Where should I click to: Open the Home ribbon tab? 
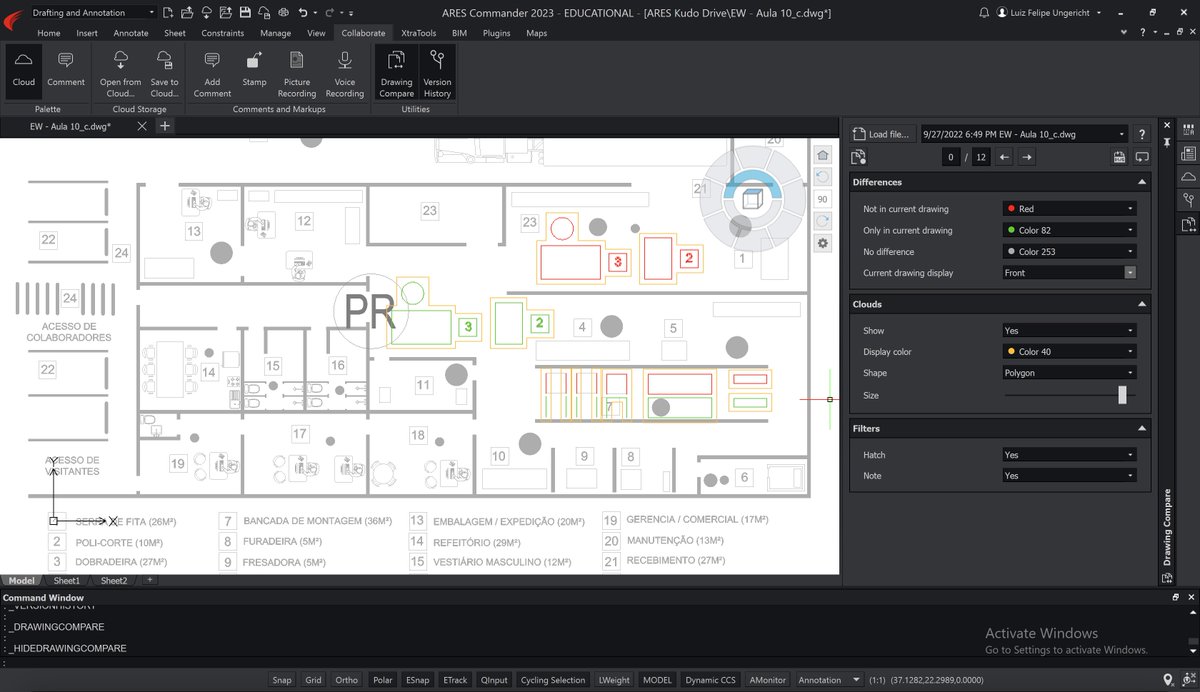48,33
